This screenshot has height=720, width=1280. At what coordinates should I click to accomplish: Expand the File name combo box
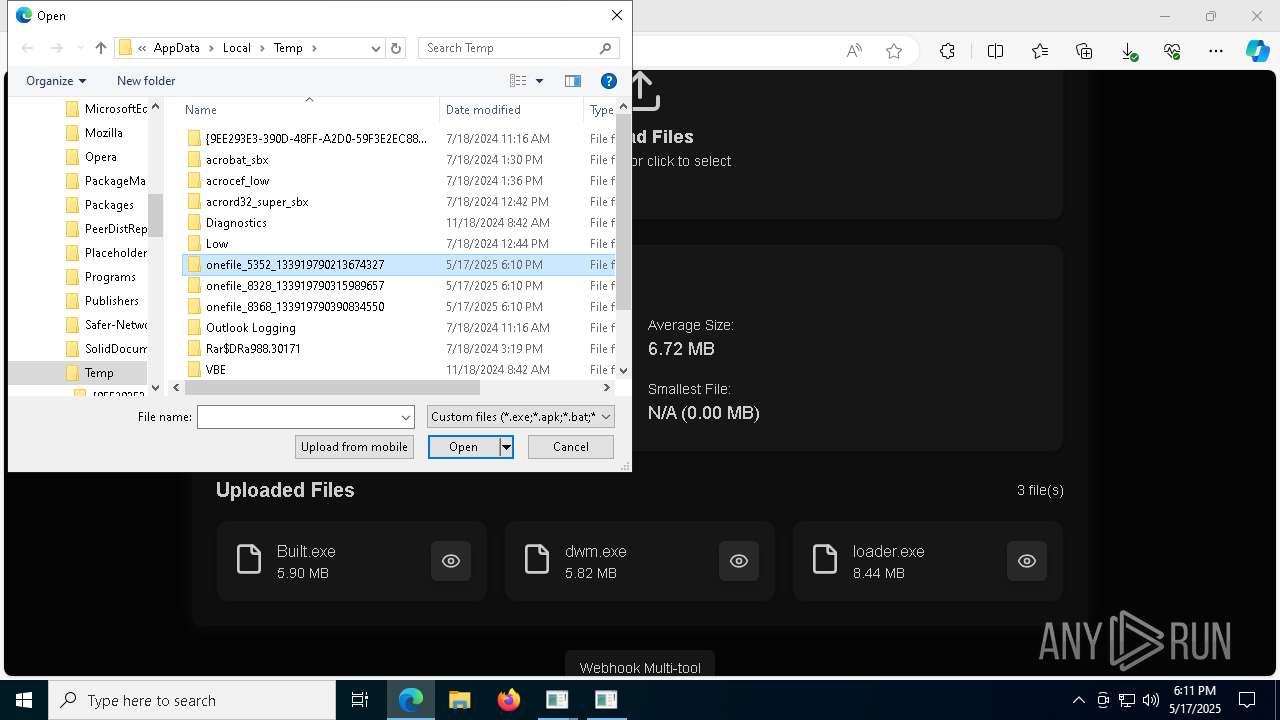point(406,417)
